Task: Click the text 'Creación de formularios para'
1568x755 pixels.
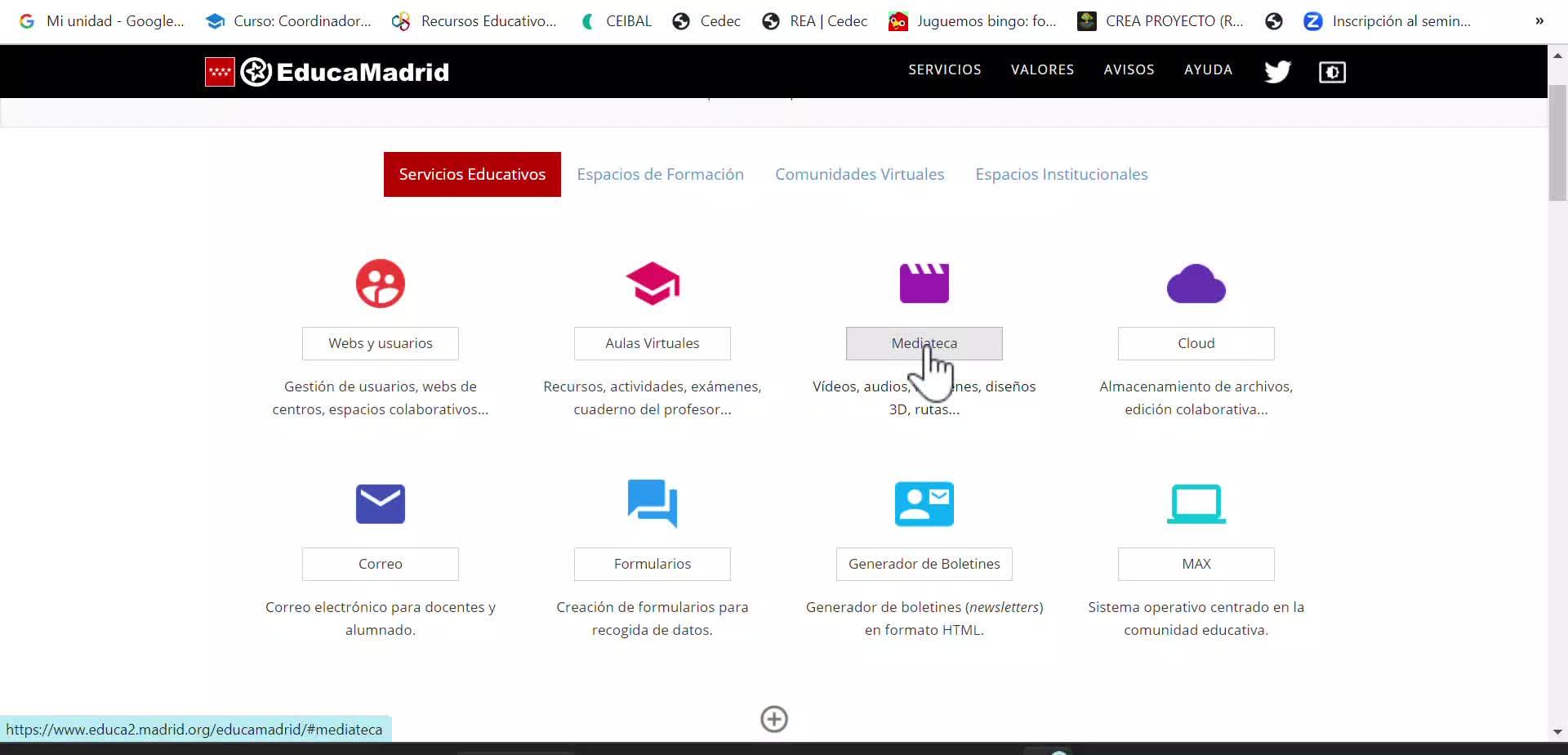Action: coord(653,607)
